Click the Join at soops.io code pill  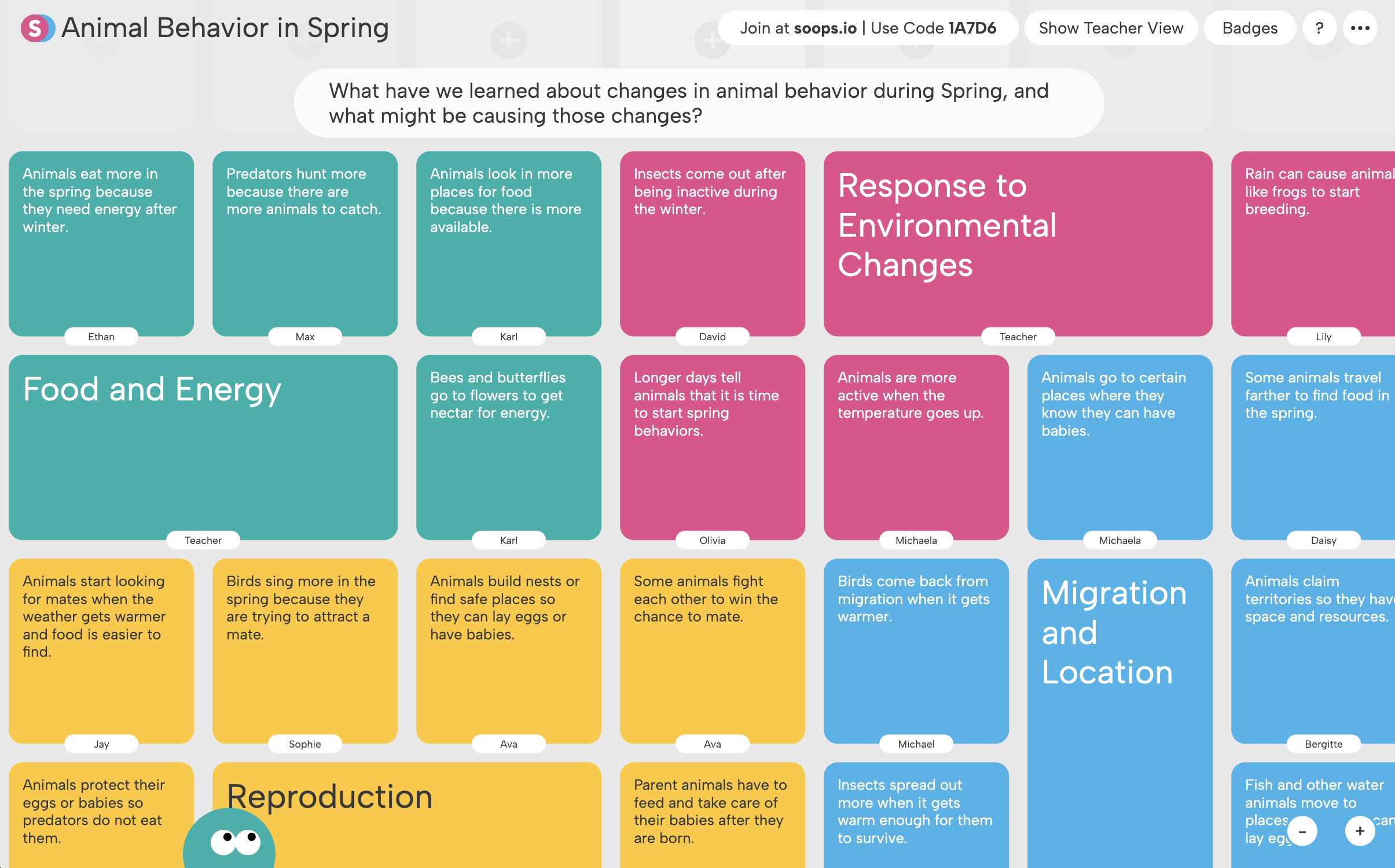click(868, 28)
